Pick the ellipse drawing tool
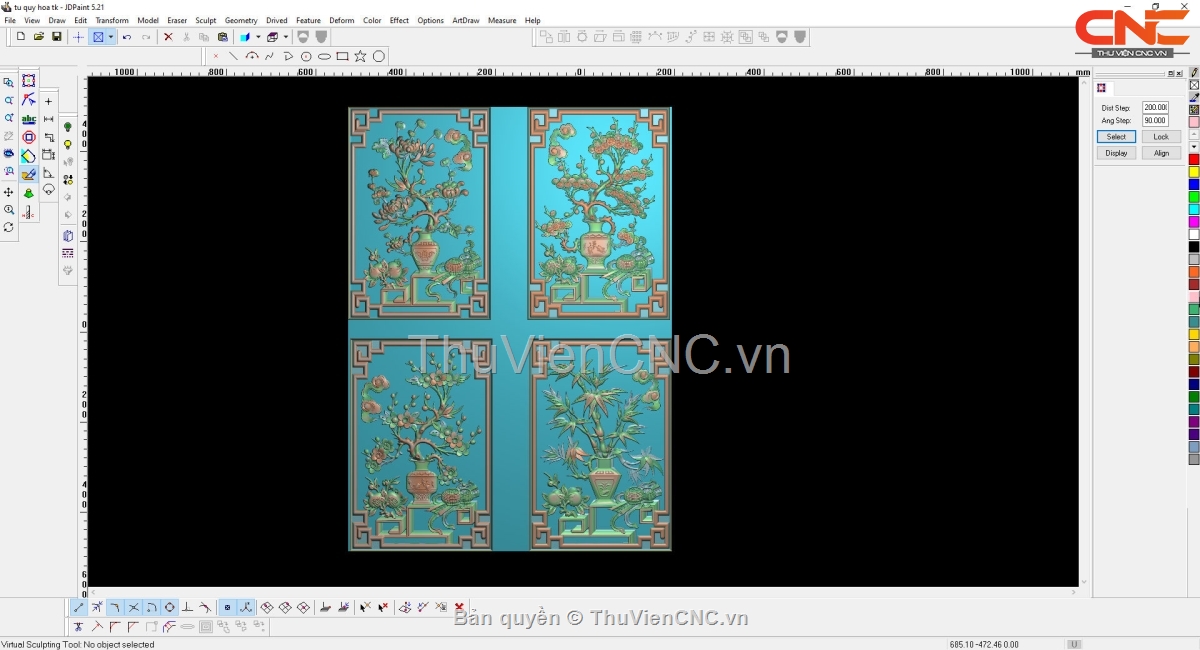This screenshot has width=1200, height=650. (324, 57)
